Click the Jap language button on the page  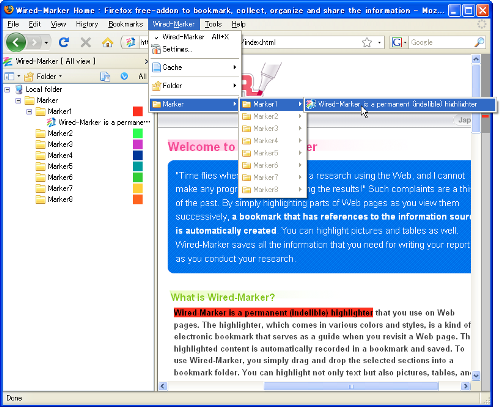(x=463, y=120)
